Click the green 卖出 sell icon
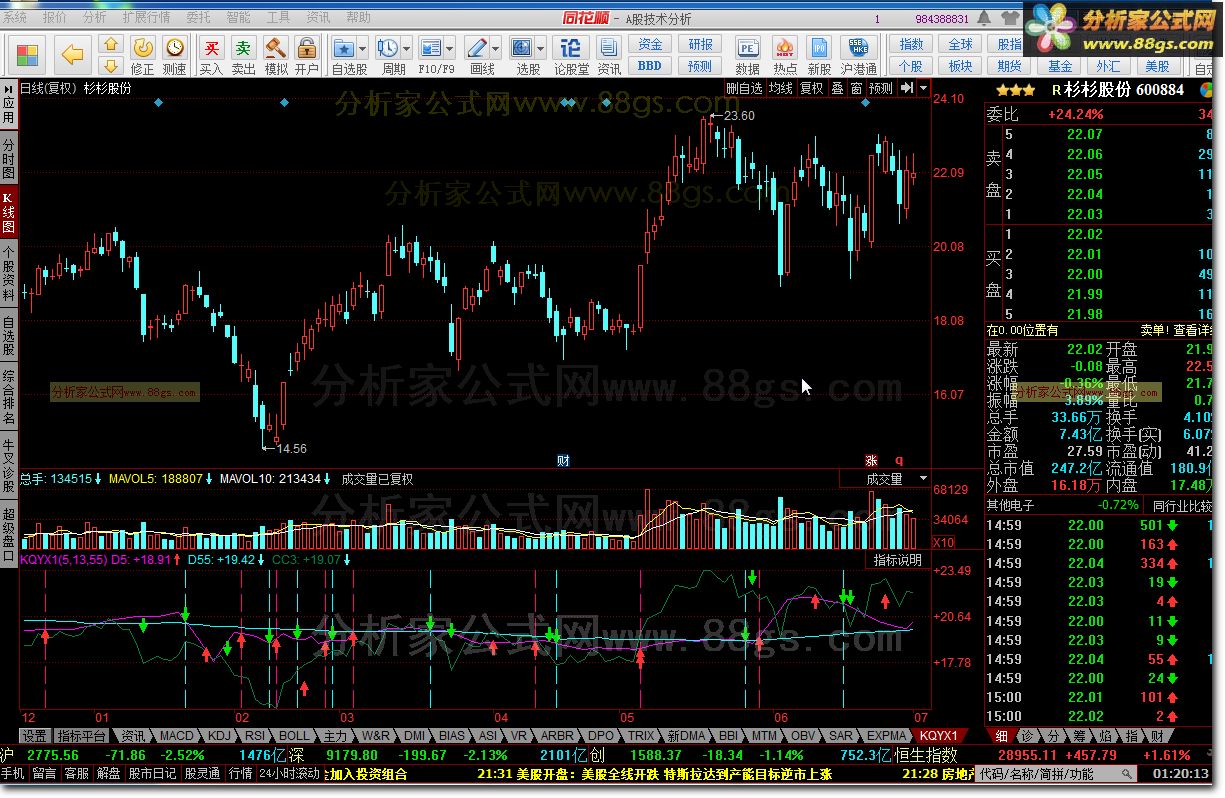Screen dimensions: 1225x798 point(243,47)
